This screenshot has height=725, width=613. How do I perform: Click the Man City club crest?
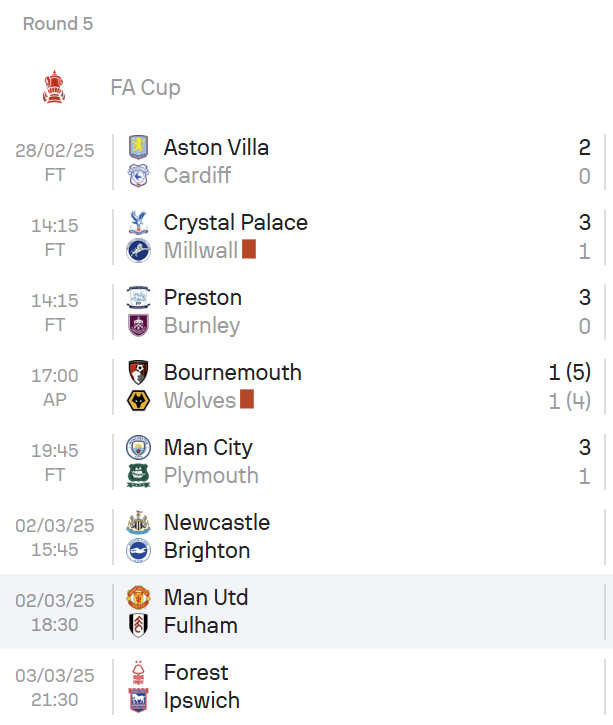138,447
